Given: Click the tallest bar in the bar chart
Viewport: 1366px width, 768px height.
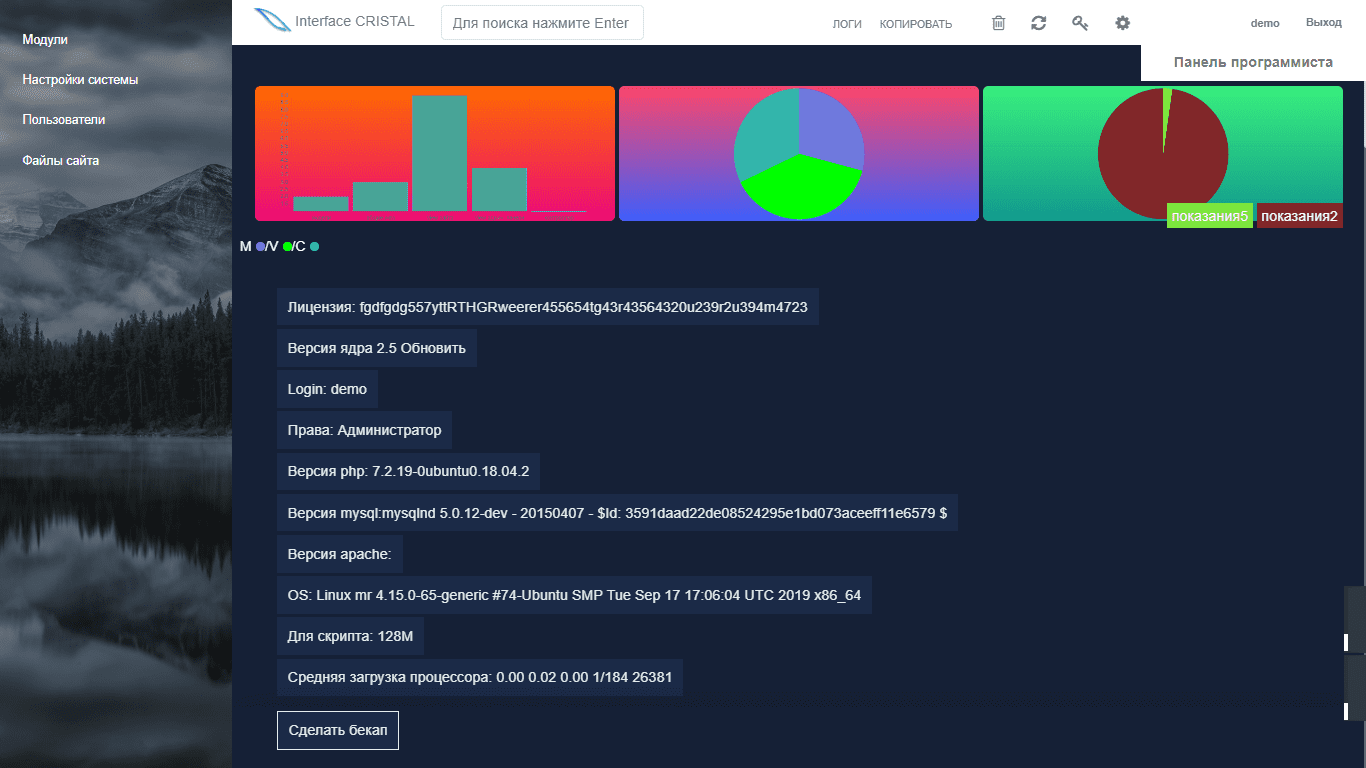Looking at the screenshot, I should point(439,153).
